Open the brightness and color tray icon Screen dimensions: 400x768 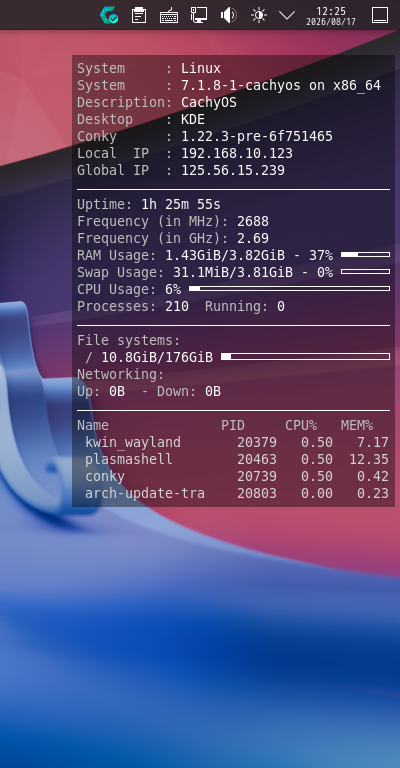259,15
